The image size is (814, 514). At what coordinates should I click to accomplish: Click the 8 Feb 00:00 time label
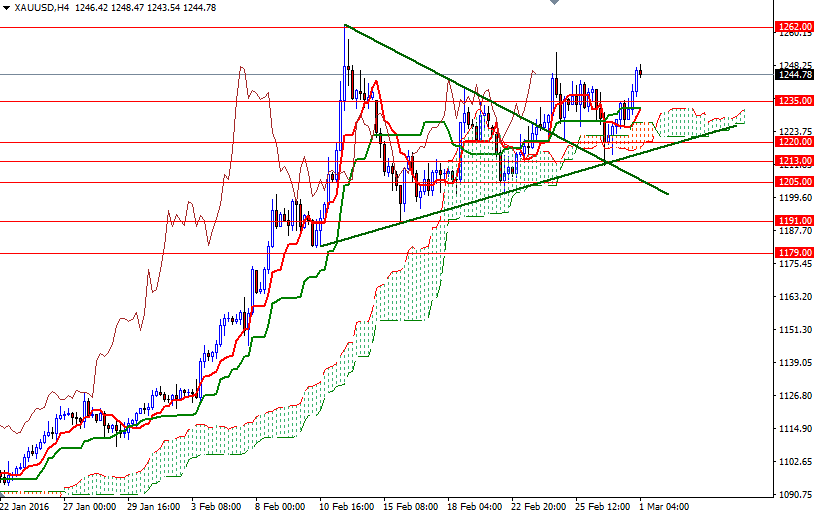[280, 507]
